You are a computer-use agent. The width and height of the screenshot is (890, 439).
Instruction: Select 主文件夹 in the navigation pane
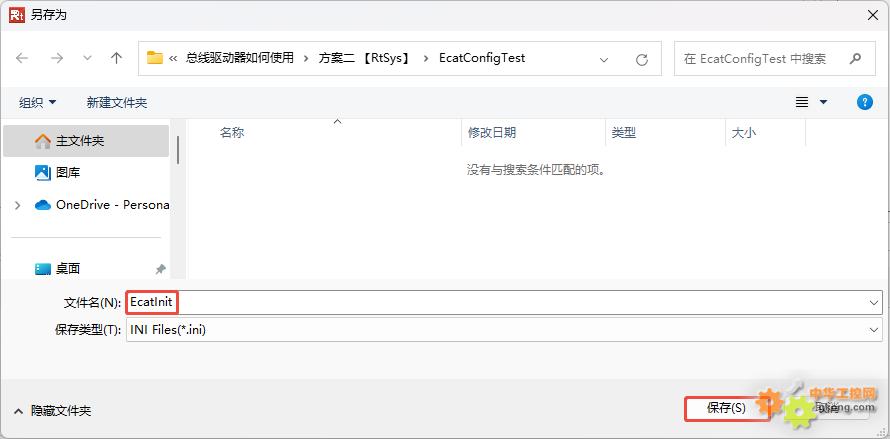pyautogui.click(x=80, y=141)
